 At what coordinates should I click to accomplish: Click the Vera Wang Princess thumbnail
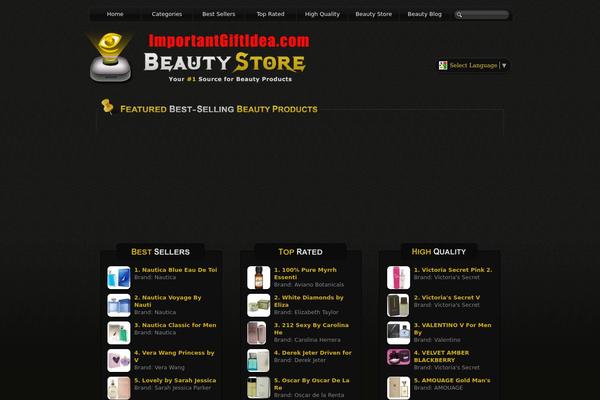pos(119,360)
